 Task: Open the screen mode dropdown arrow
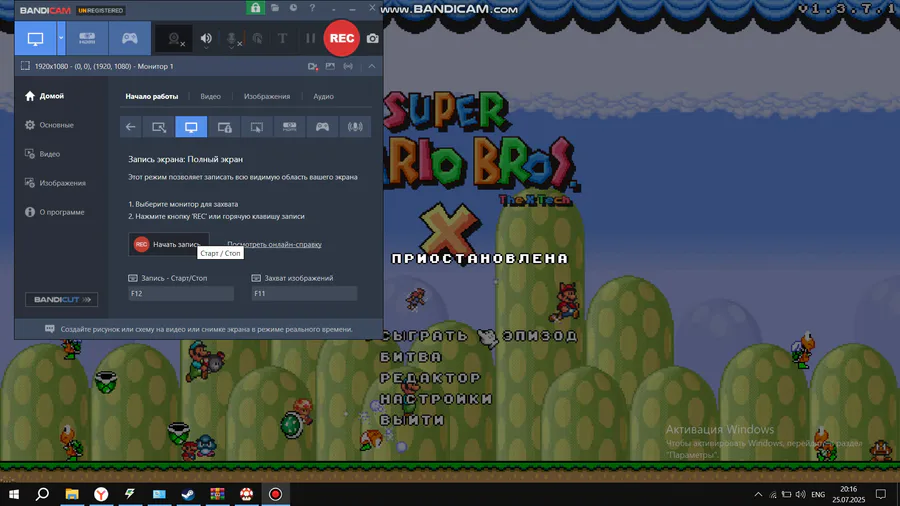(61, 38)
